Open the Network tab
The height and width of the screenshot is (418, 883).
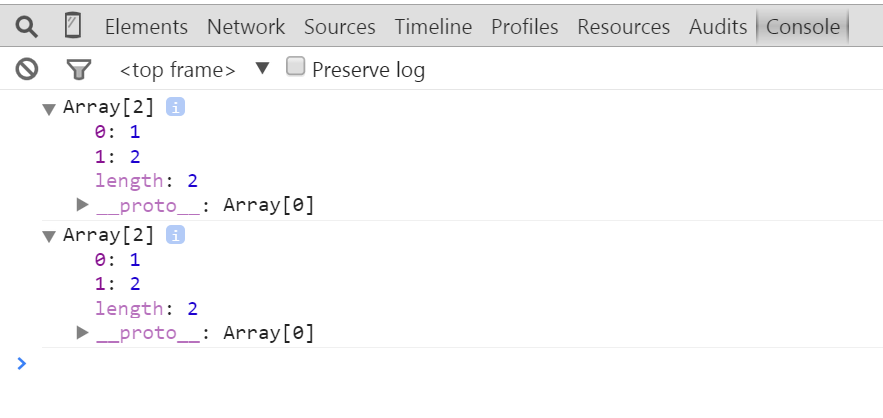pos(246,27)
